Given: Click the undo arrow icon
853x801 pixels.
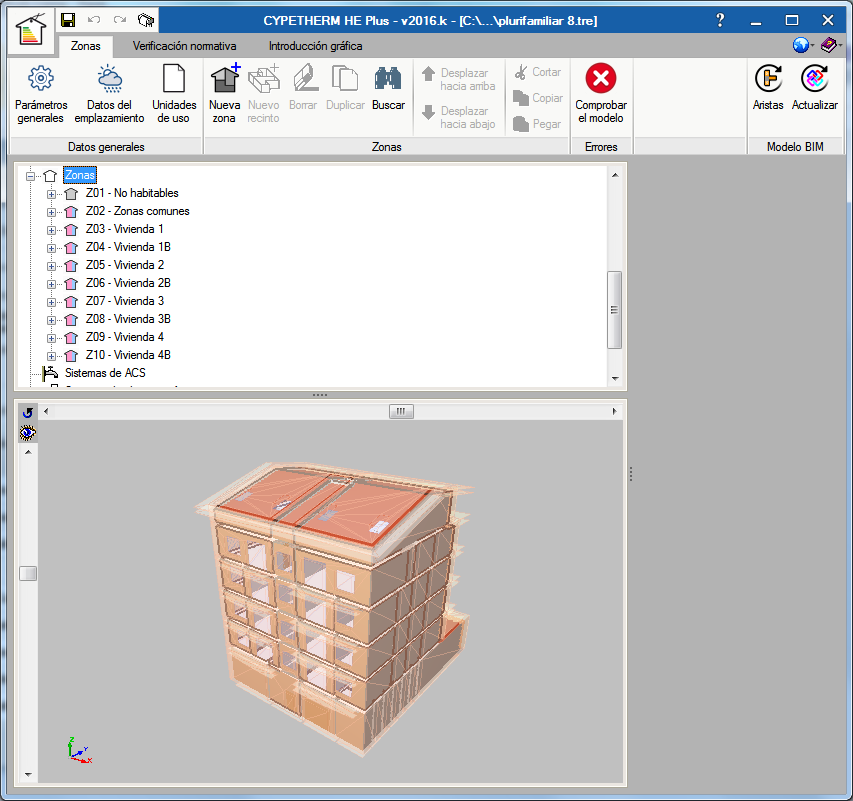Looking at the screenshot, I should click(x=94, y=20).
